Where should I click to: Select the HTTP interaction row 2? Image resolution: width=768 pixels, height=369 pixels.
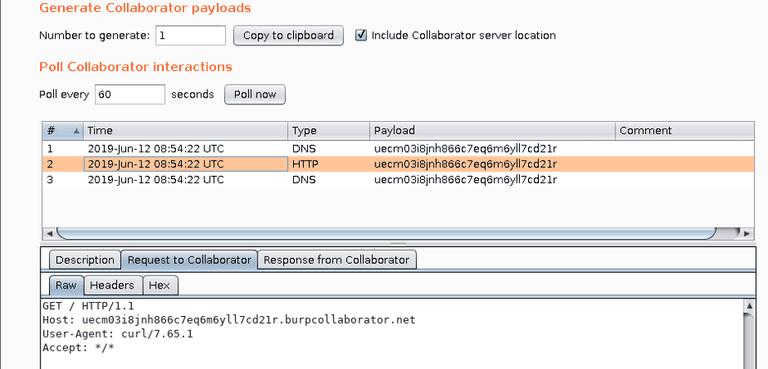(398, 164)
